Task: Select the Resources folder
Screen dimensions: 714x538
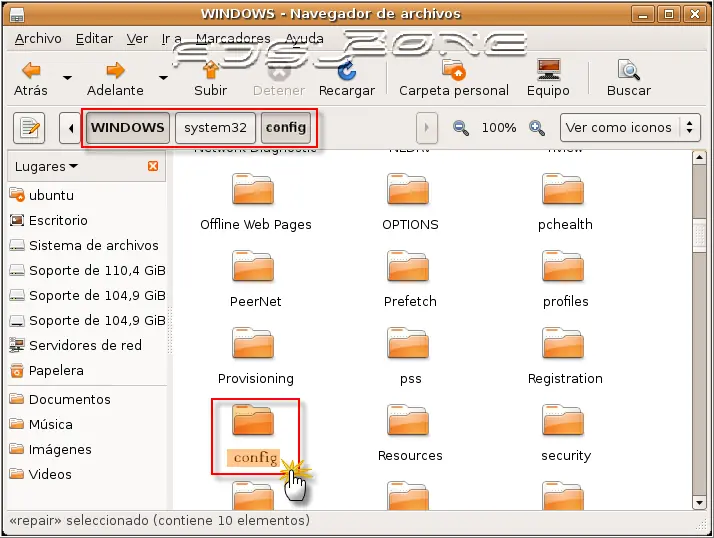Action: [x=410, y=433]
